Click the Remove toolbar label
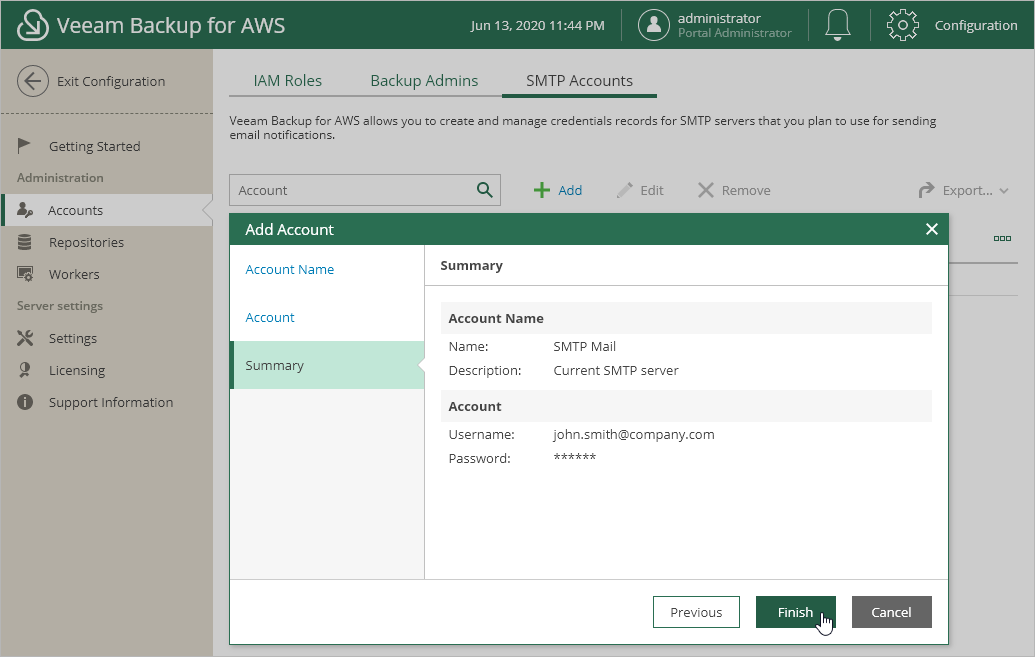 746,190
